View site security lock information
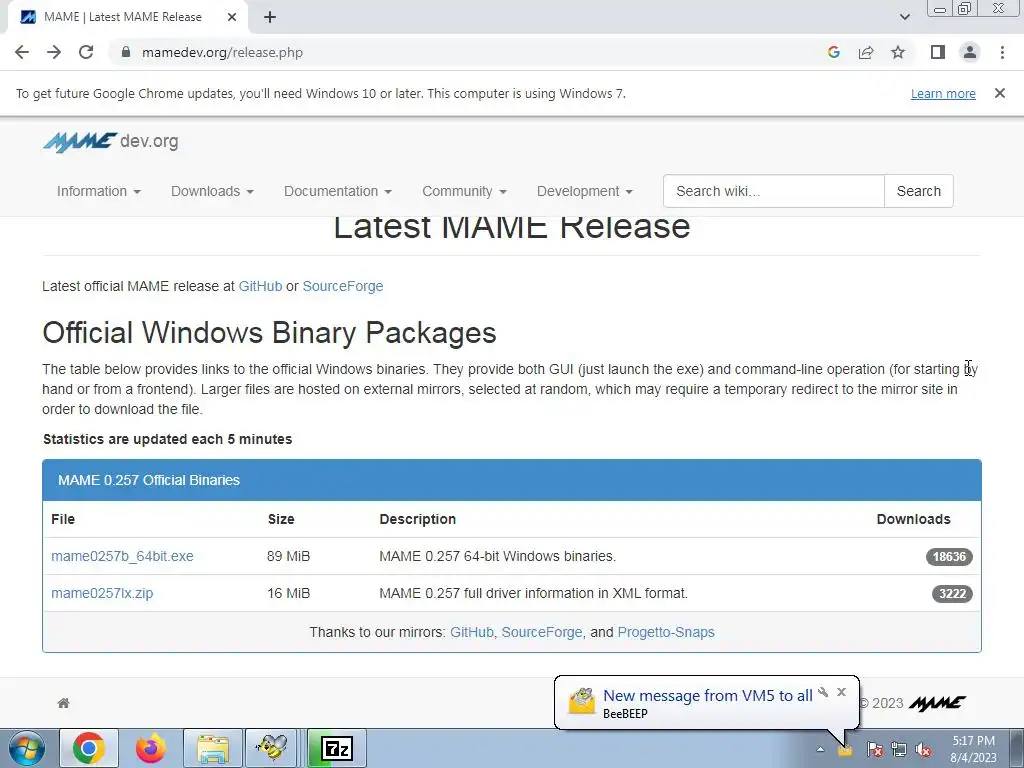1024x768 pixels. (126, 52)
